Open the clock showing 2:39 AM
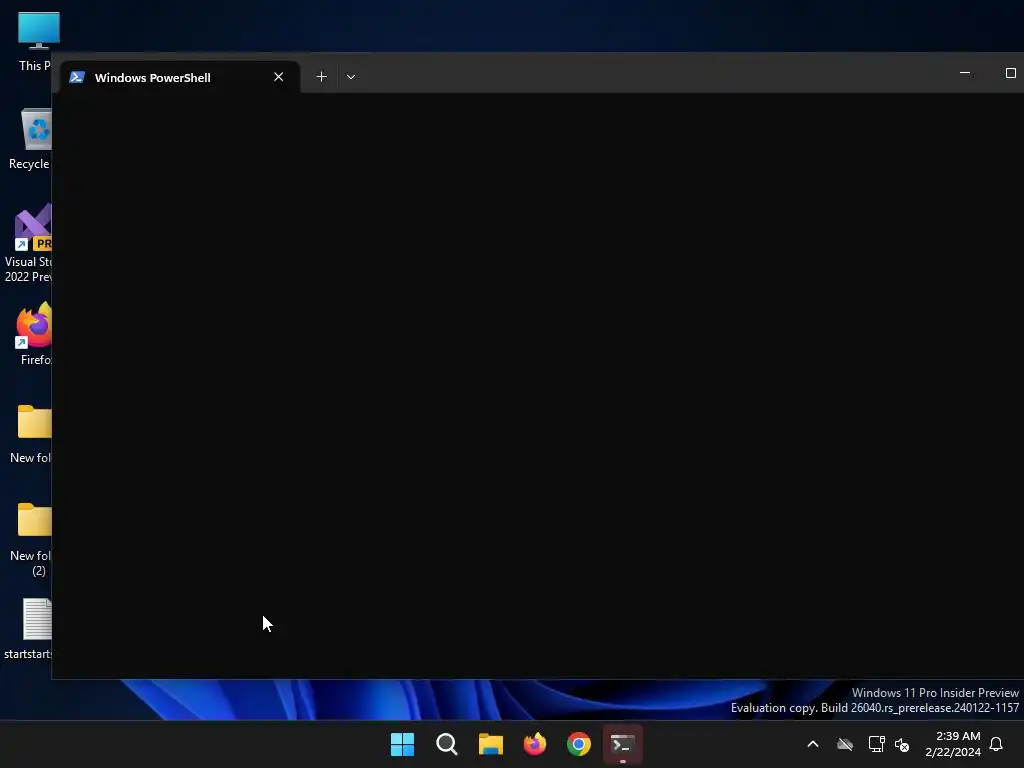 pos(953,744)
